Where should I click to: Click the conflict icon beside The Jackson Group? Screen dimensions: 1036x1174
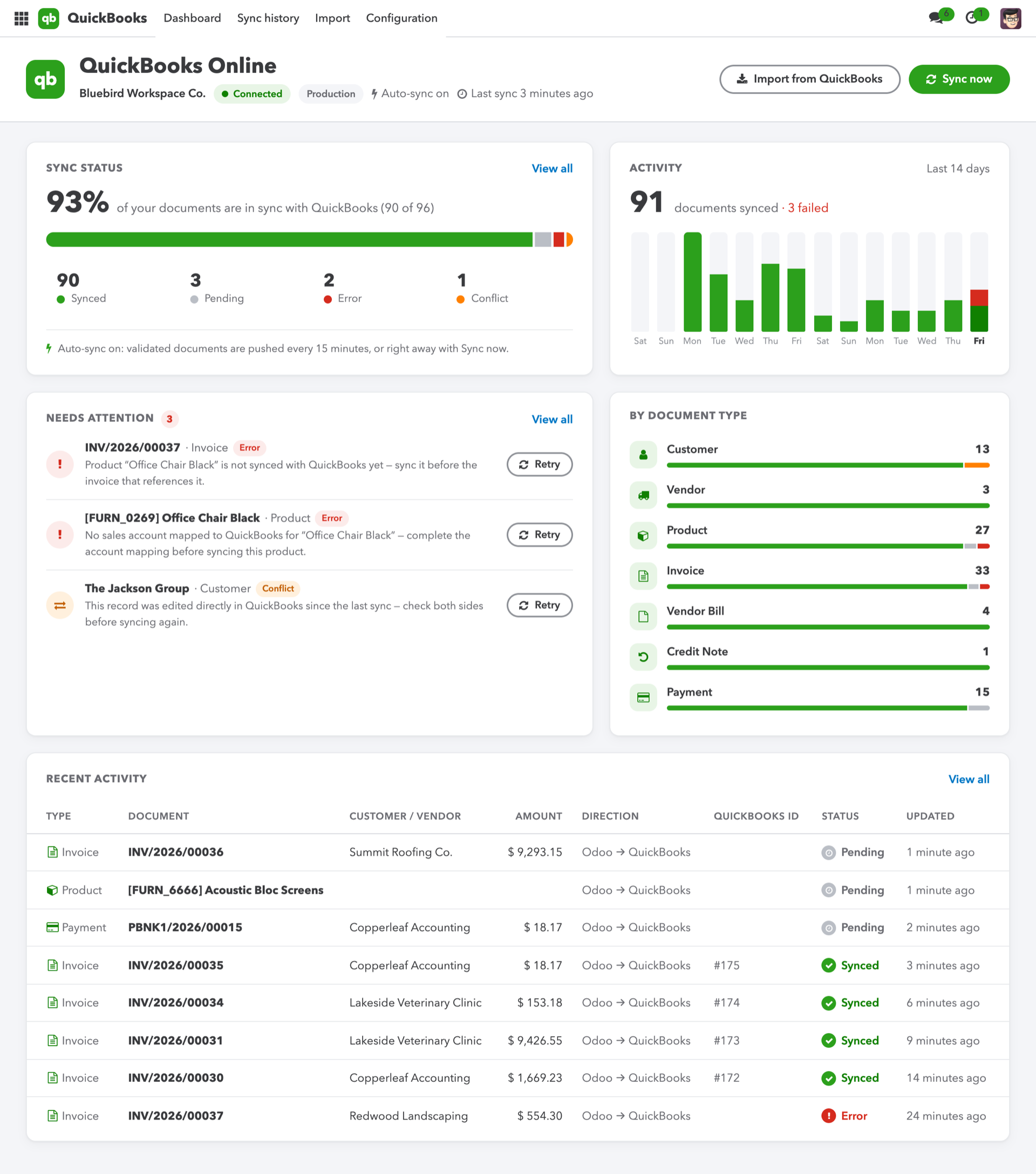pos(60,605)
